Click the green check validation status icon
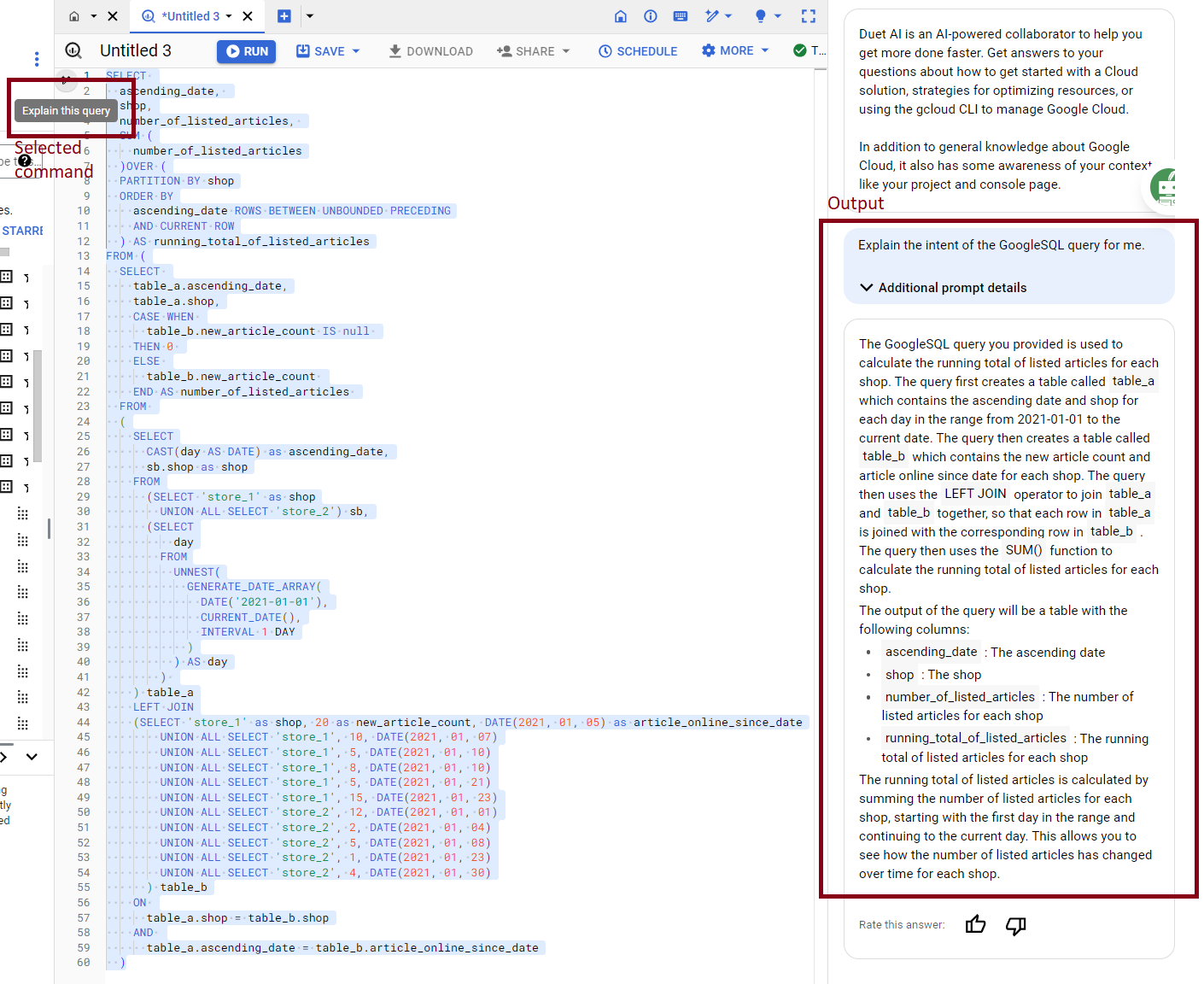 [800, 51]
